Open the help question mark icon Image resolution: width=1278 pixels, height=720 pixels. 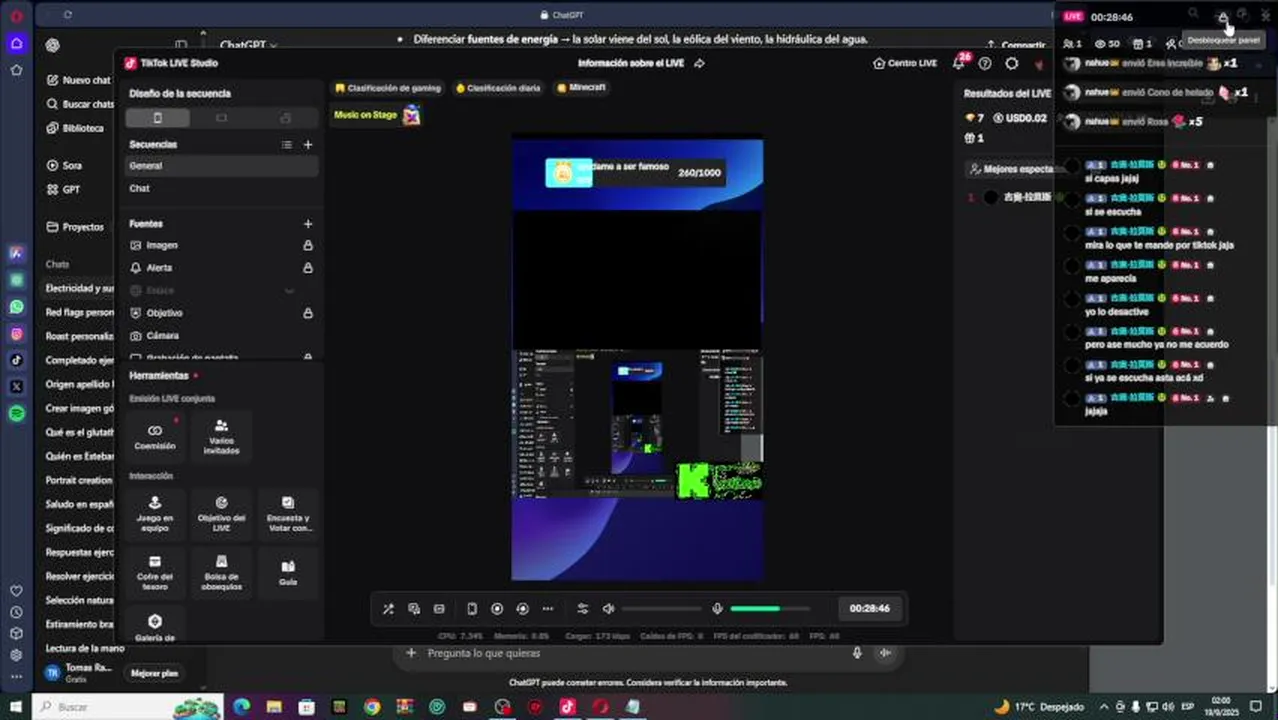[x=985, y=63]
